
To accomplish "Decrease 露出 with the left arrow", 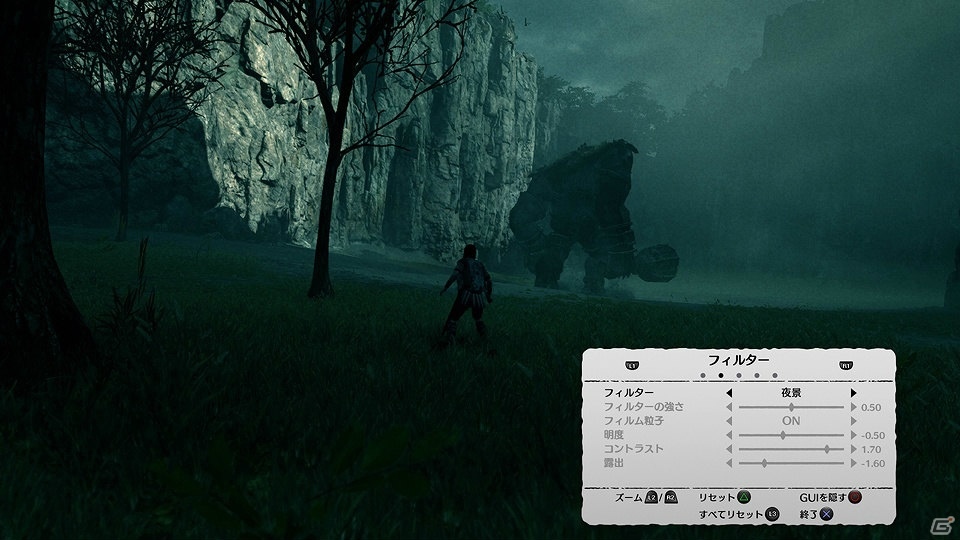I will [x=729, y=463].
